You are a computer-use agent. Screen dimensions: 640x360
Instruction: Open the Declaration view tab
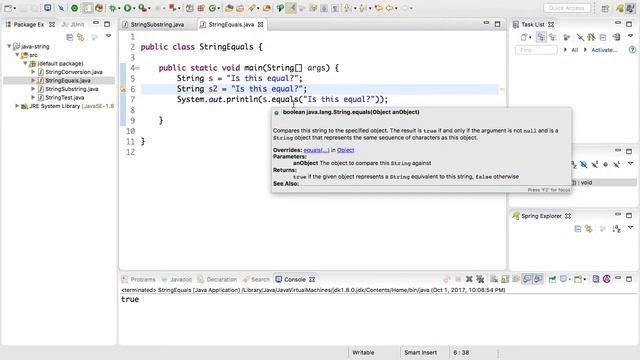click(217, 280)
